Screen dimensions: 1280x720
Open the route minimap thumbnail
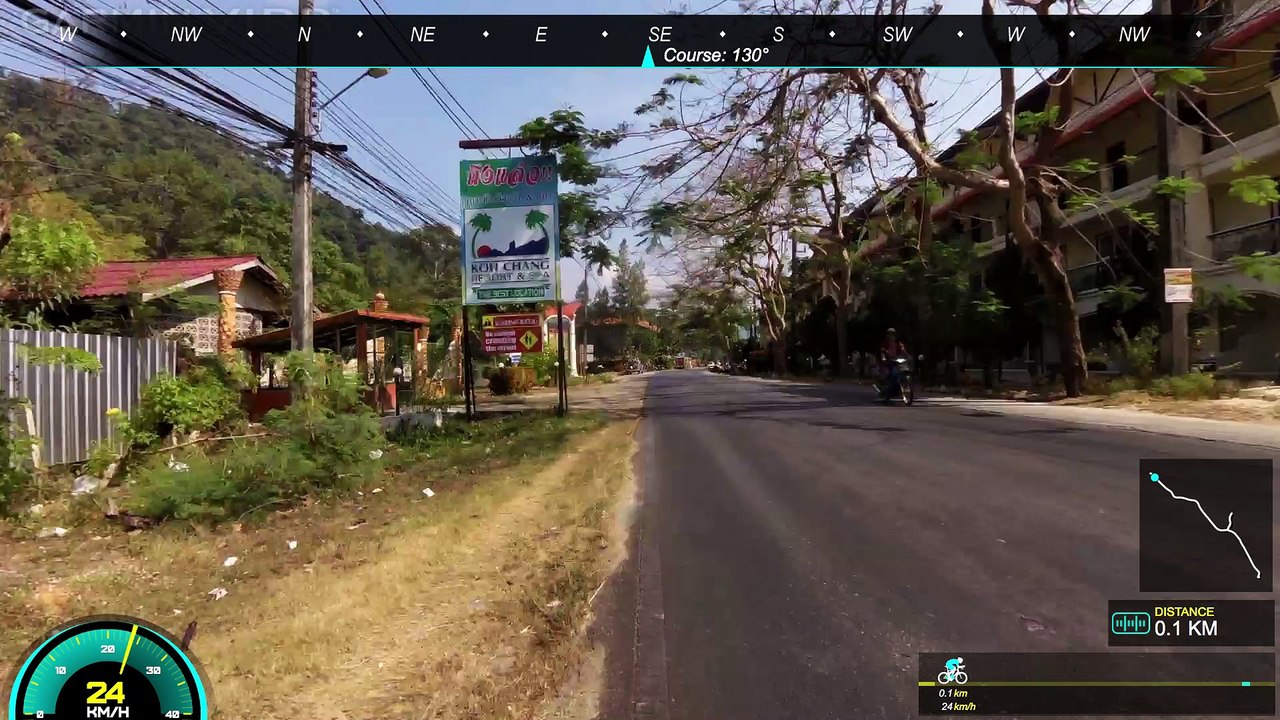coord(1206,525)
